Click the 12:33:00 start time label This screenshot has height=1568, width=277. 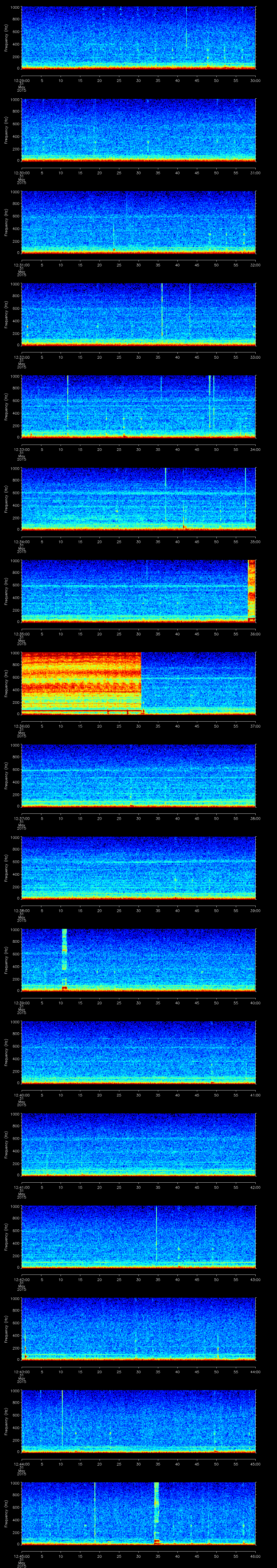[x=21, y=449]
